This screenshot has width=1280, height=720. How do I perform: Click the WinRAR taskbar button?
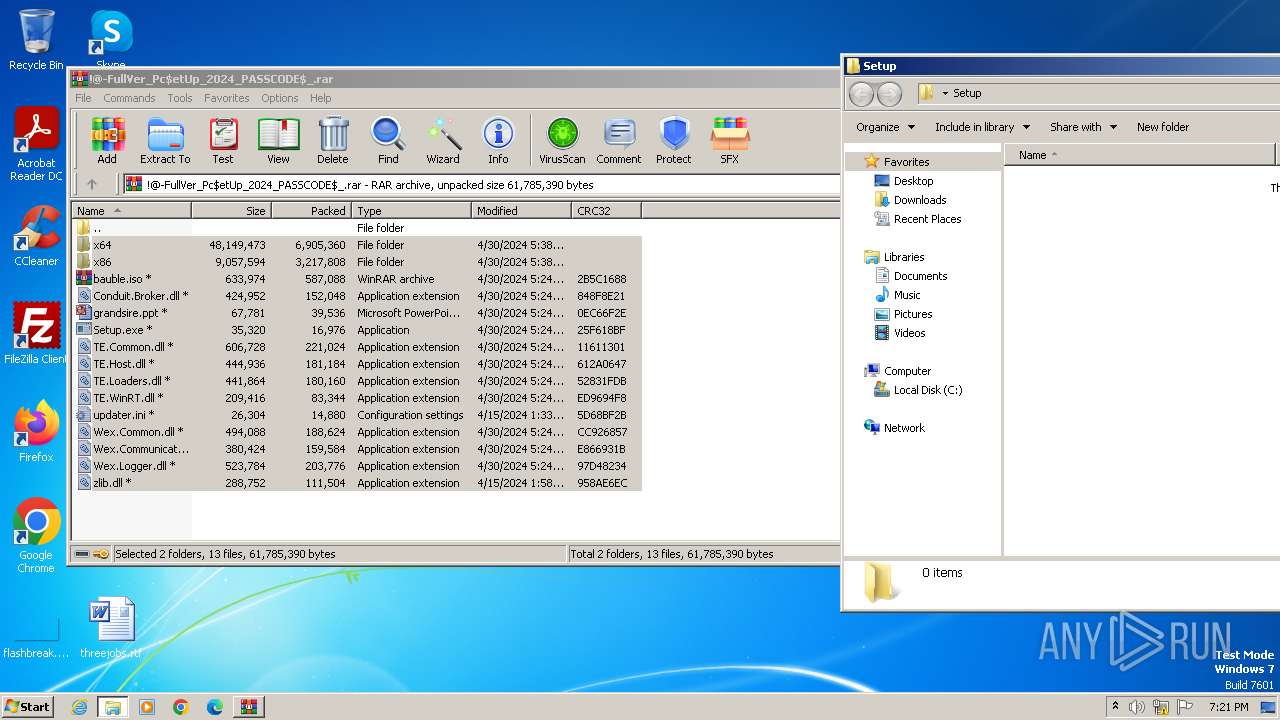click(x=248, y=707)
